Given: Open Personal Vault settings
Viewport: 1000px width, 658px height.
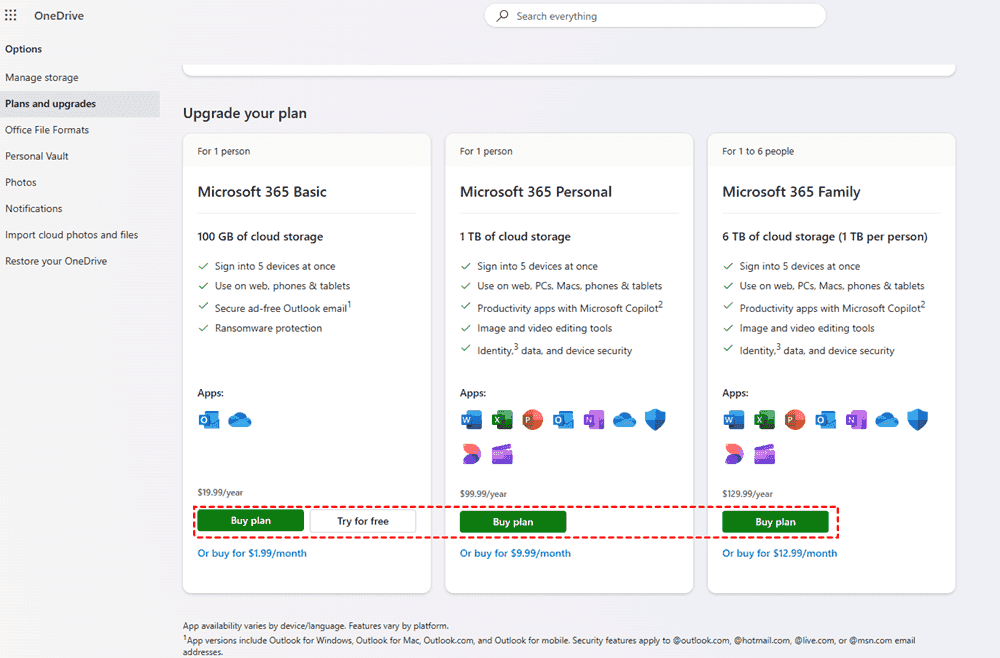Looking at the screenshot, I should [80, 156].
